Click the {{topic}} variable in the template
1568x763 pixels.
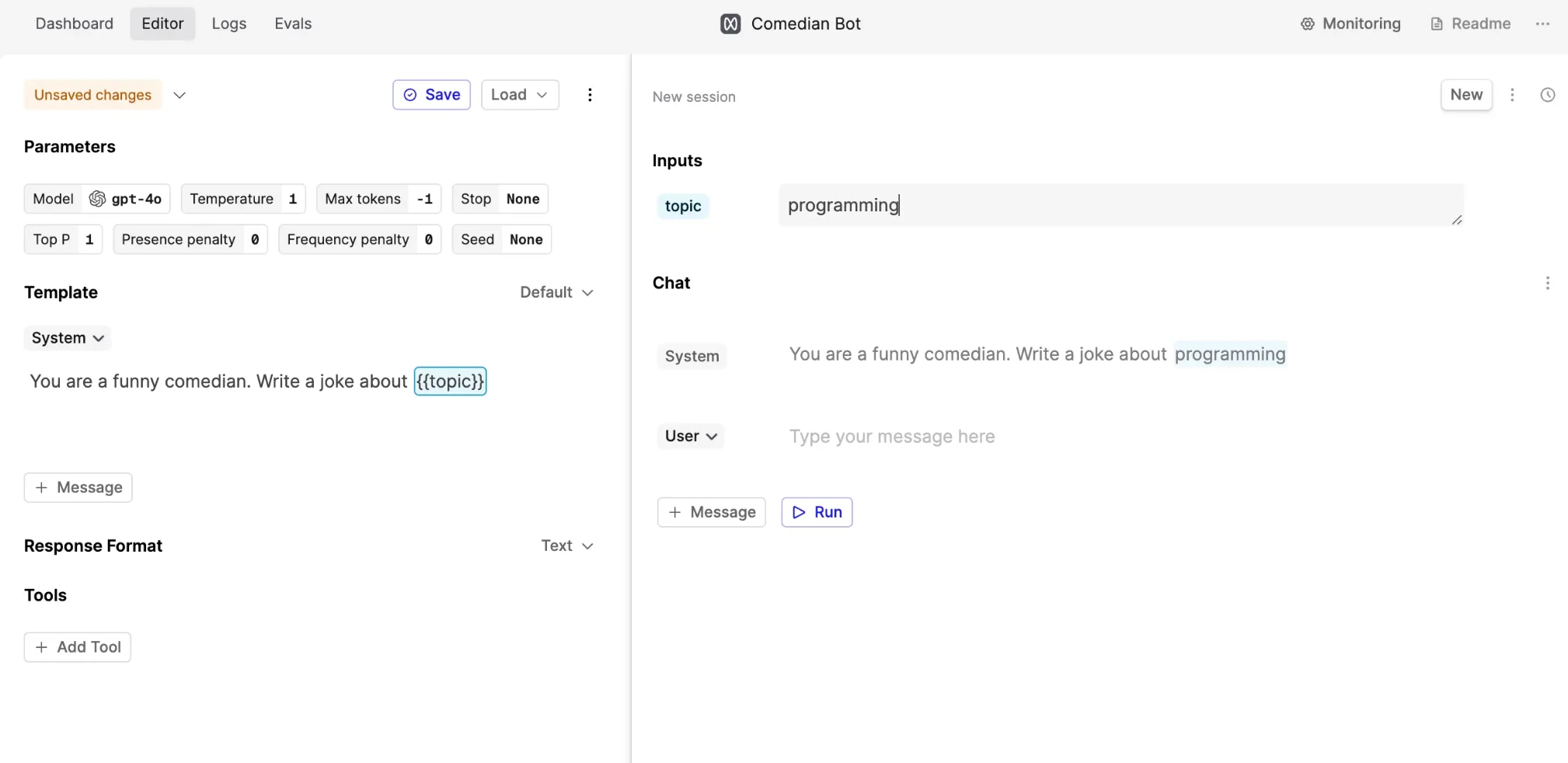pyautogui.click(x=451, y=381)
